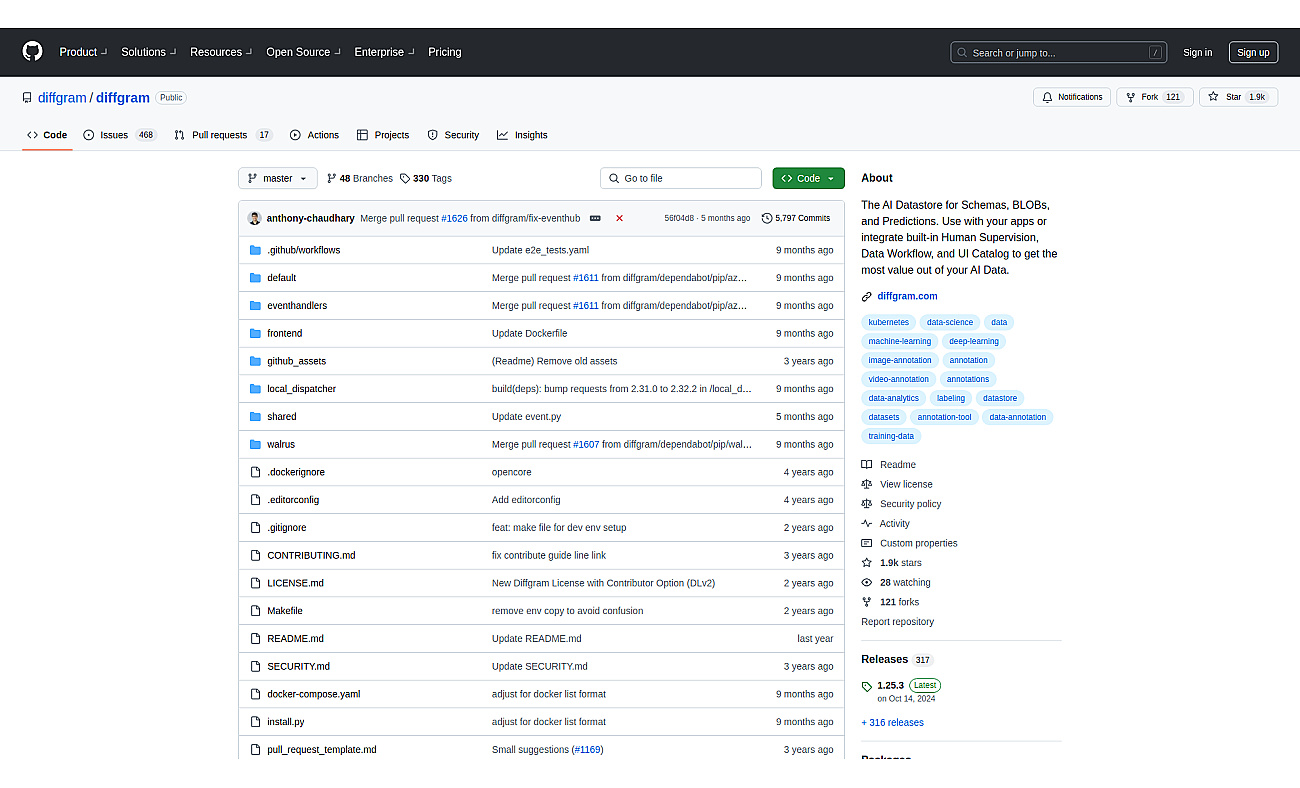Click the history clock icon near Commits

[767, 218]
